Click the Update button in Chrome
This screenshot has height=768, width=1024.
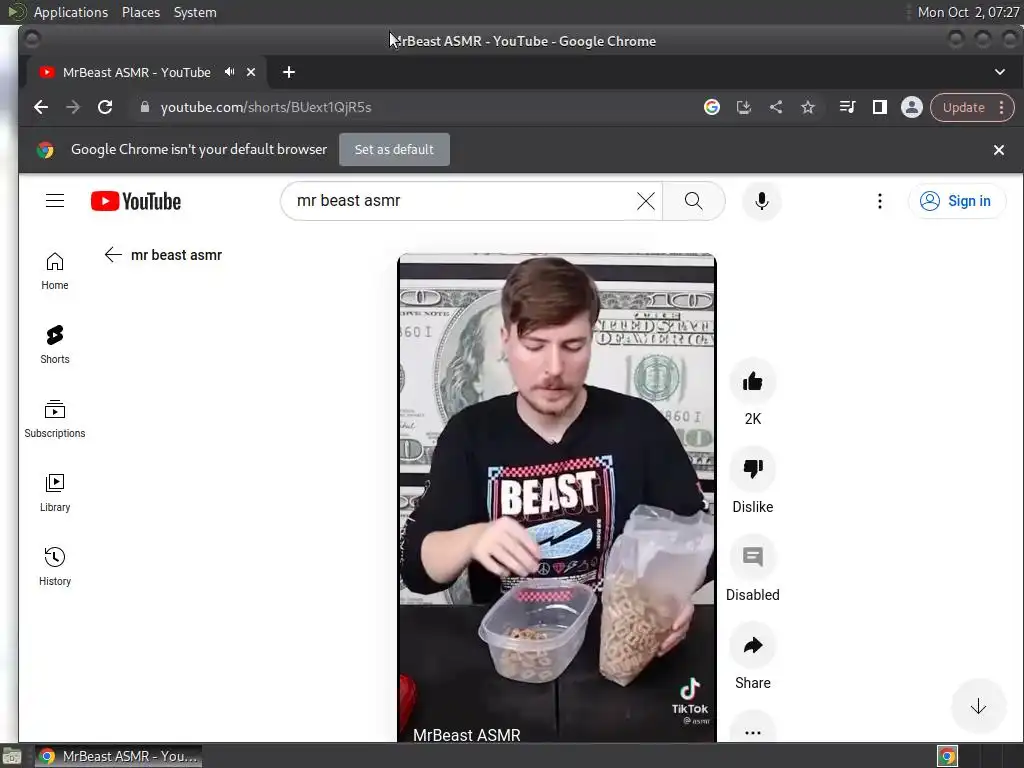tap(963, 108)
